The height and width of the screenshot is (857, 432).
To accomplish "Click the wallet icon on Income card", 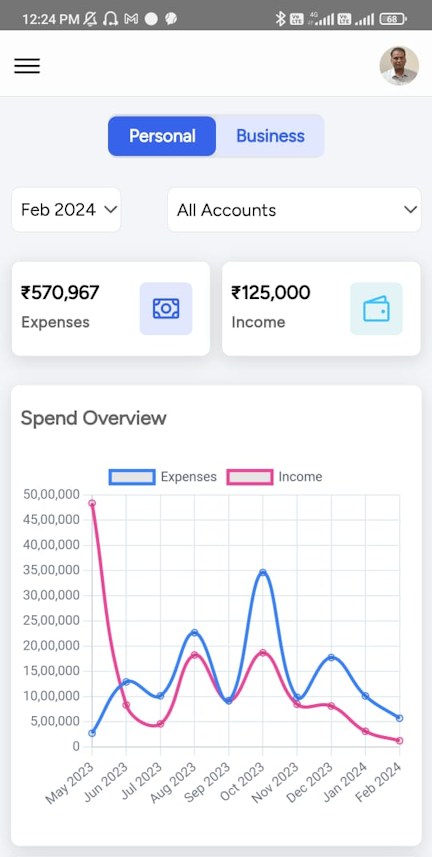I will pos(376,308).
